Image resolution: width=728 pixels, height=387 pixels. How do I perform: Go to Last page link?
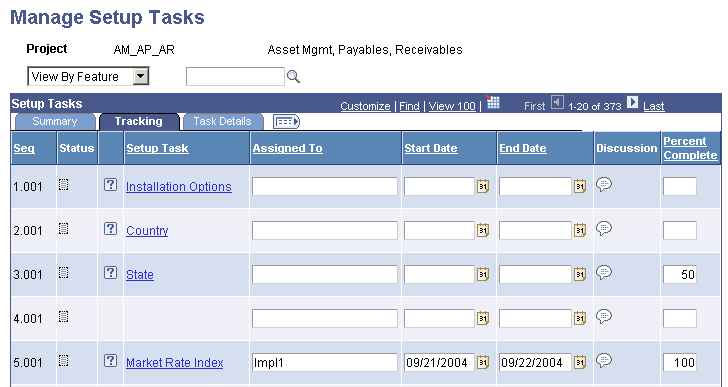[654, 106]
